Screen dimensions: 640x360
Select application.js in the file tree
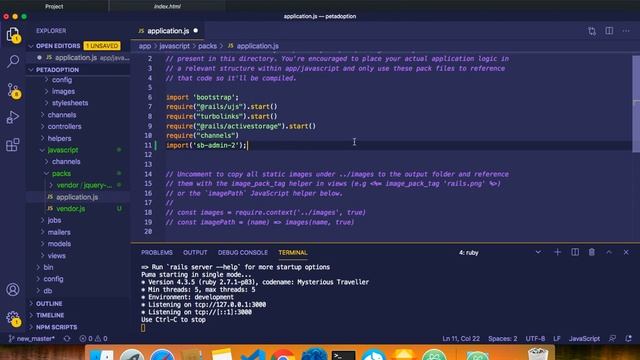pos(77,197)
